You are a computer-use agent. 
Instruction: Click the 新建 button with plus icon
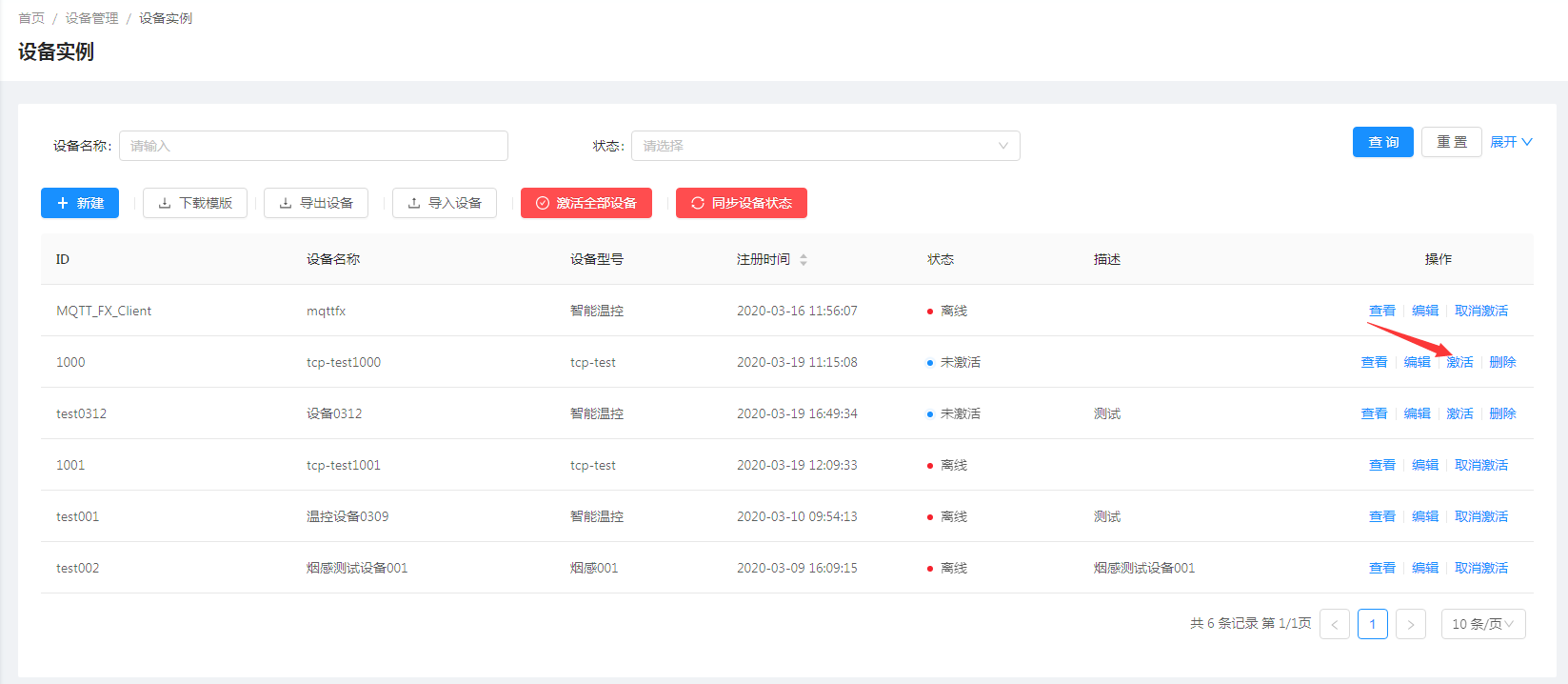80,203
